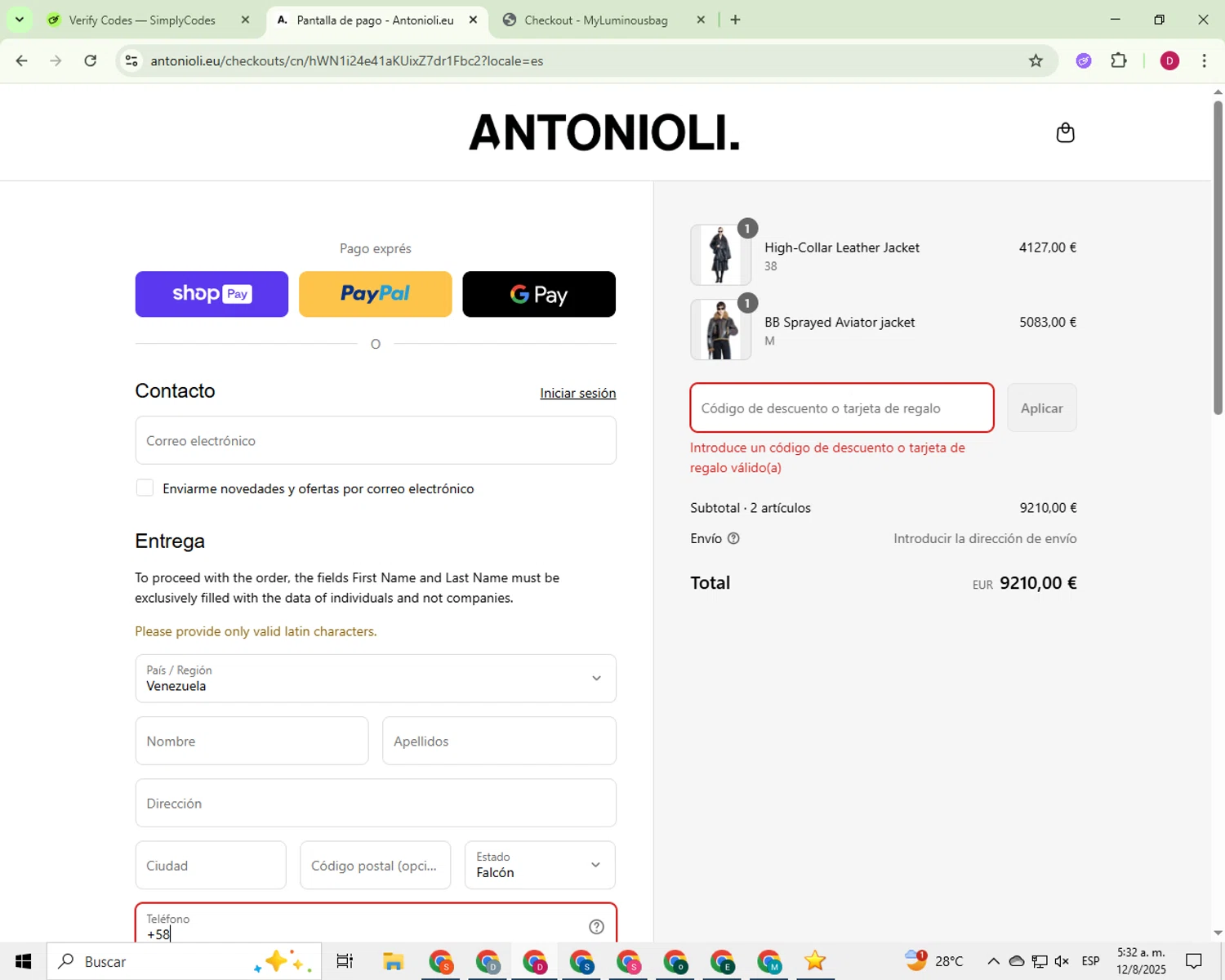Go back to the previous page
Screen dimensions: 1225x980
pyautogui.click(x=22, y=60)
